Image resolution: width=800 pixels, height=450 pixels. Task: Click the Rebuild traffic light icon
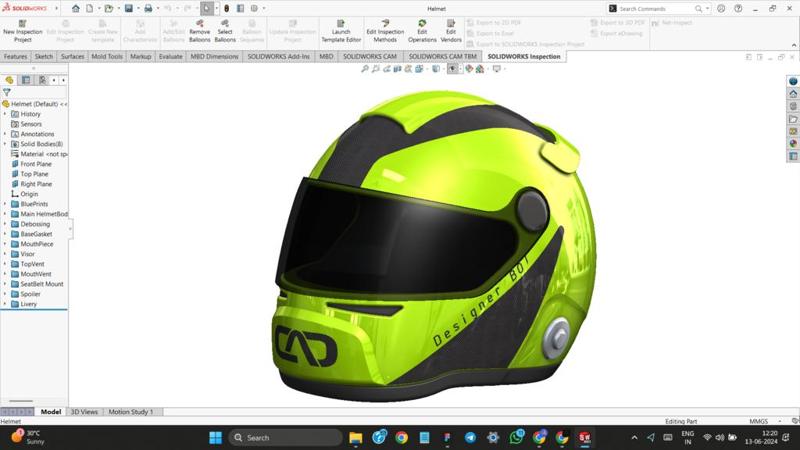[227, 8]
